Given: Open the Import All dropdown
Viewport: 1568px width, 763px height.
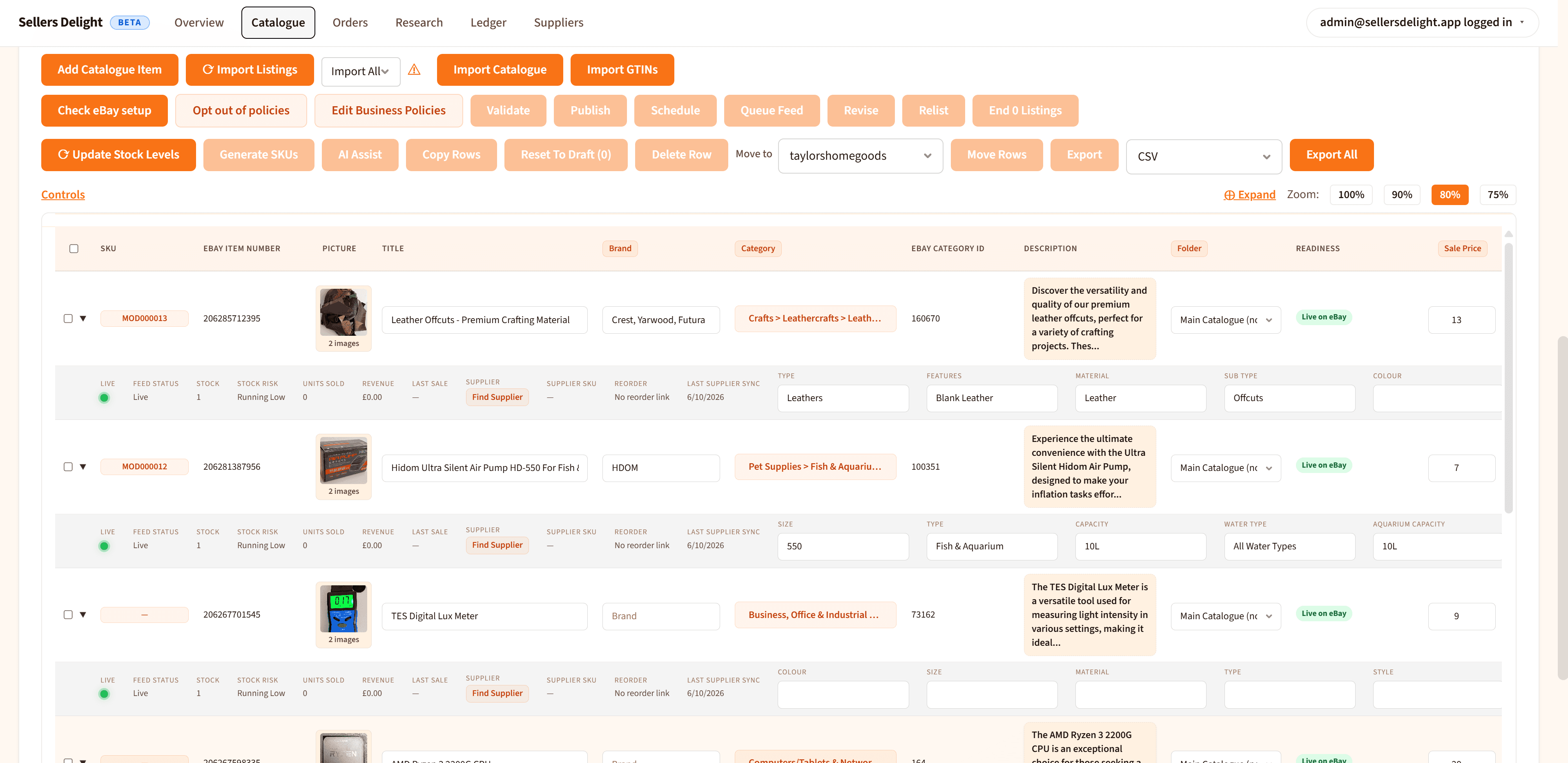Looking at the screenshot, I should coord(360,71).
